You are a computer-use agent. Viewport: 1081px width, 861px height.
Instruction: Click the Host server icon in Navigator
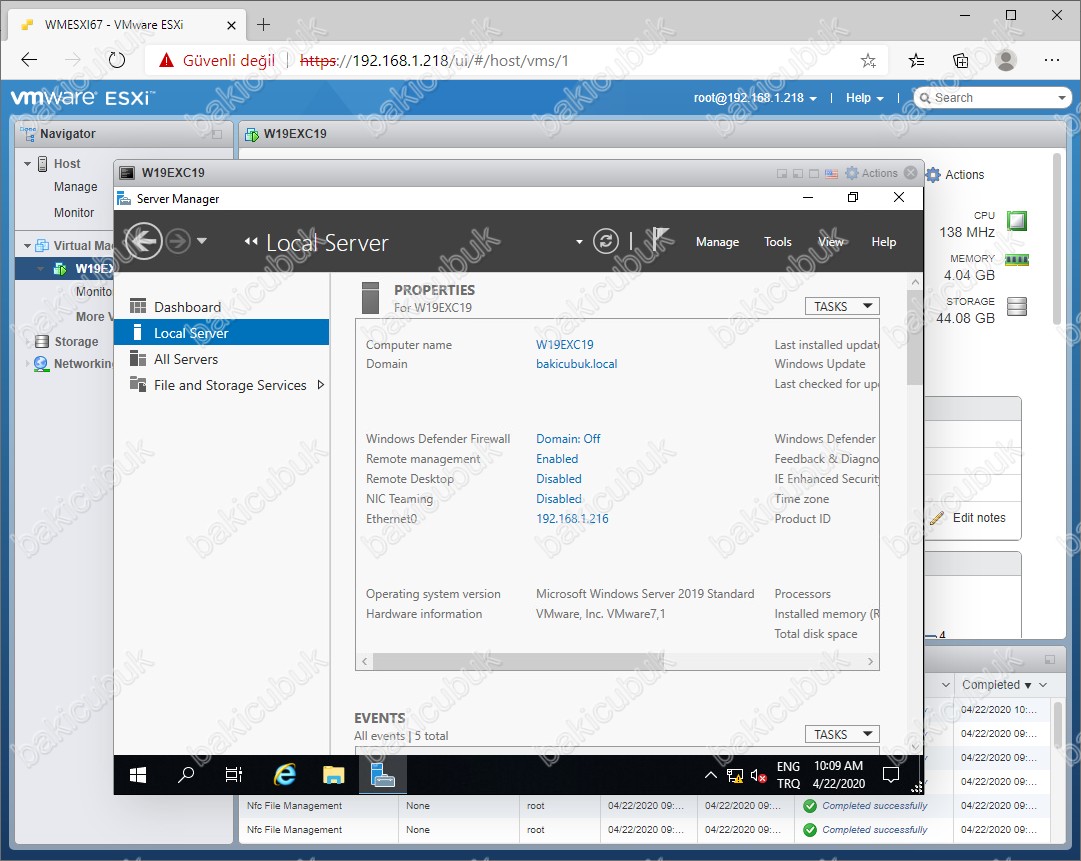click(42, 163)
